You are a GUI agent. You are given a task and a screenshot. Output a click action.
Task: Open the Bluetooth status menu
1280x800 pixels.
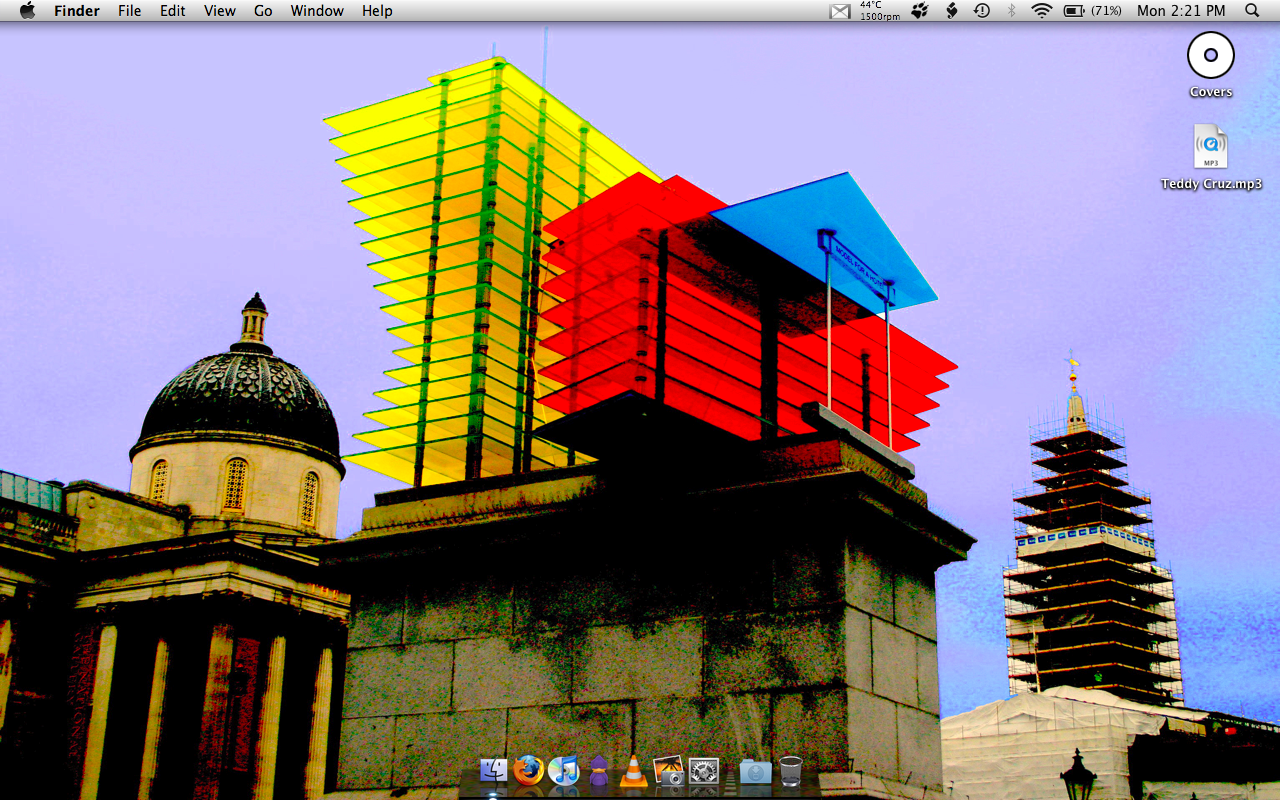click(1011, 11)
